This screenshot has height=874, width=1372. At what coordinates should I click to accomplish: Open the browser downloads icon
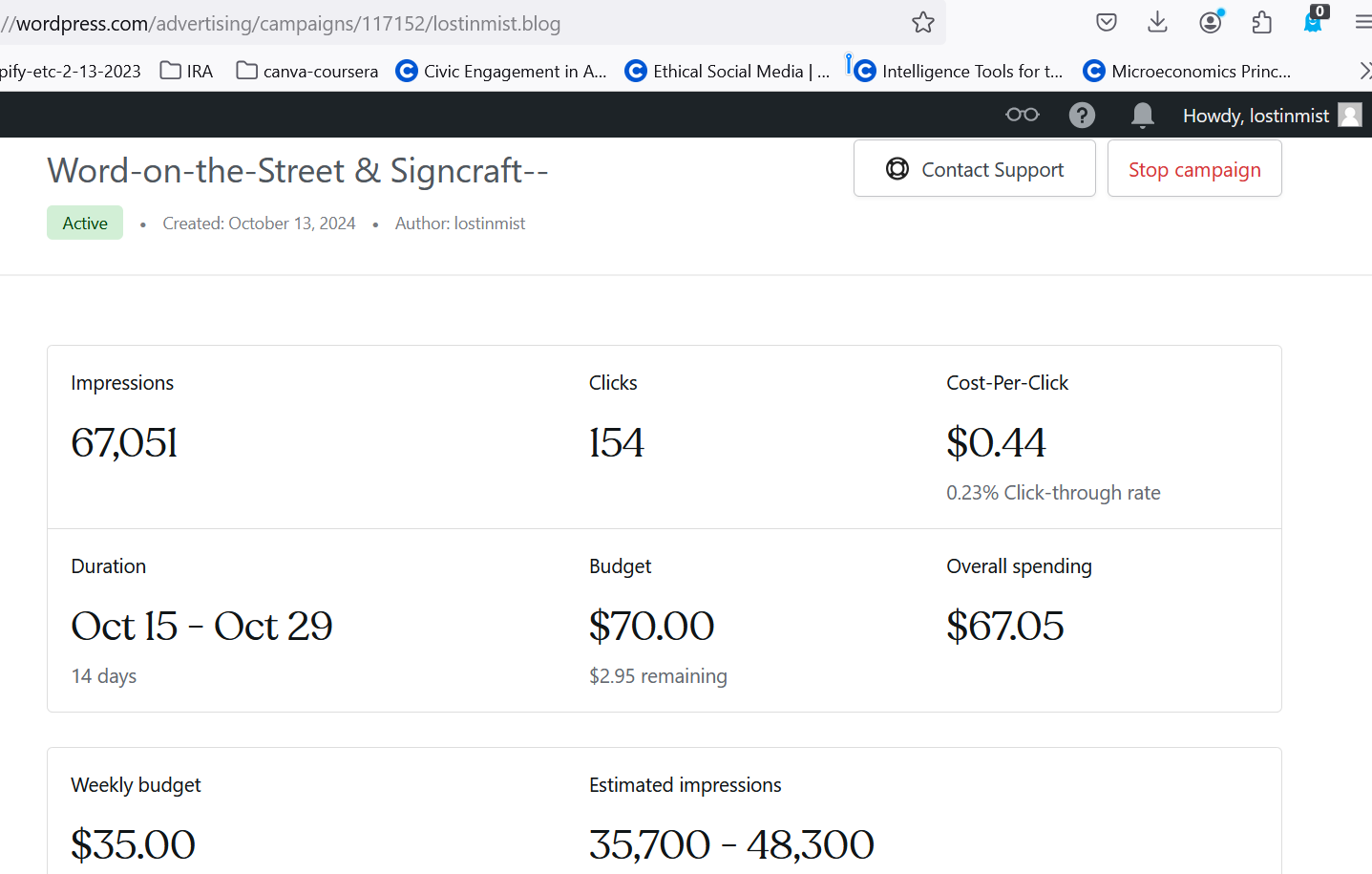click(x=1157, y=23)
